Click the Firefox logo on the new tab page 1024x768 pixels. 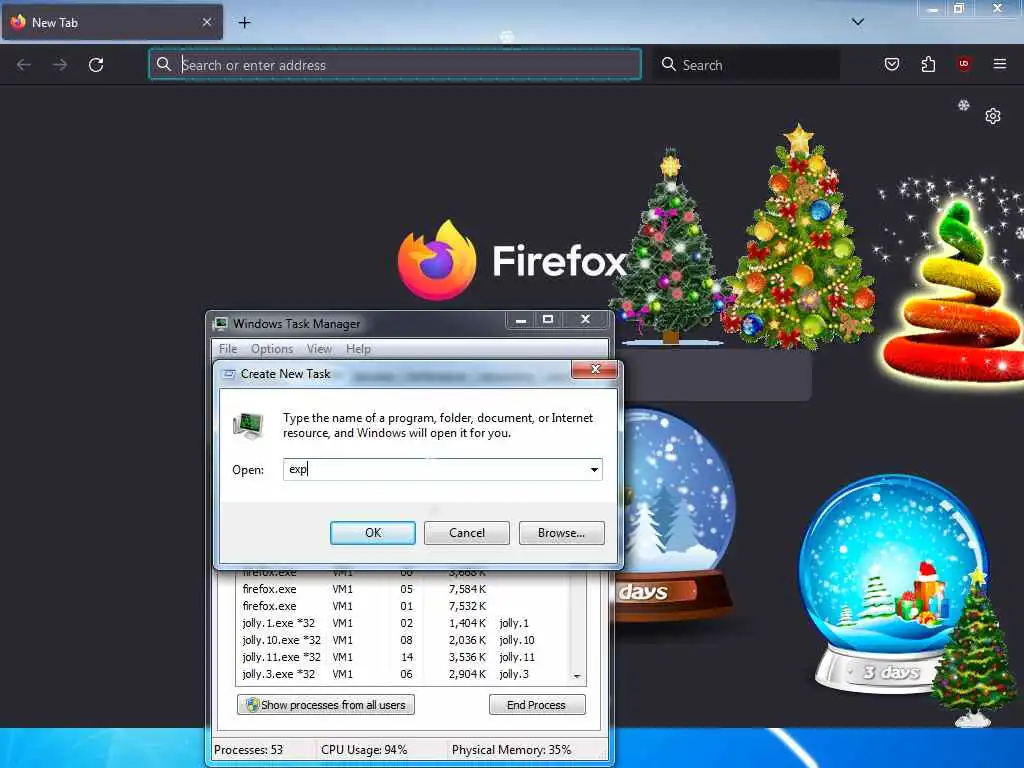pos(436,260)
